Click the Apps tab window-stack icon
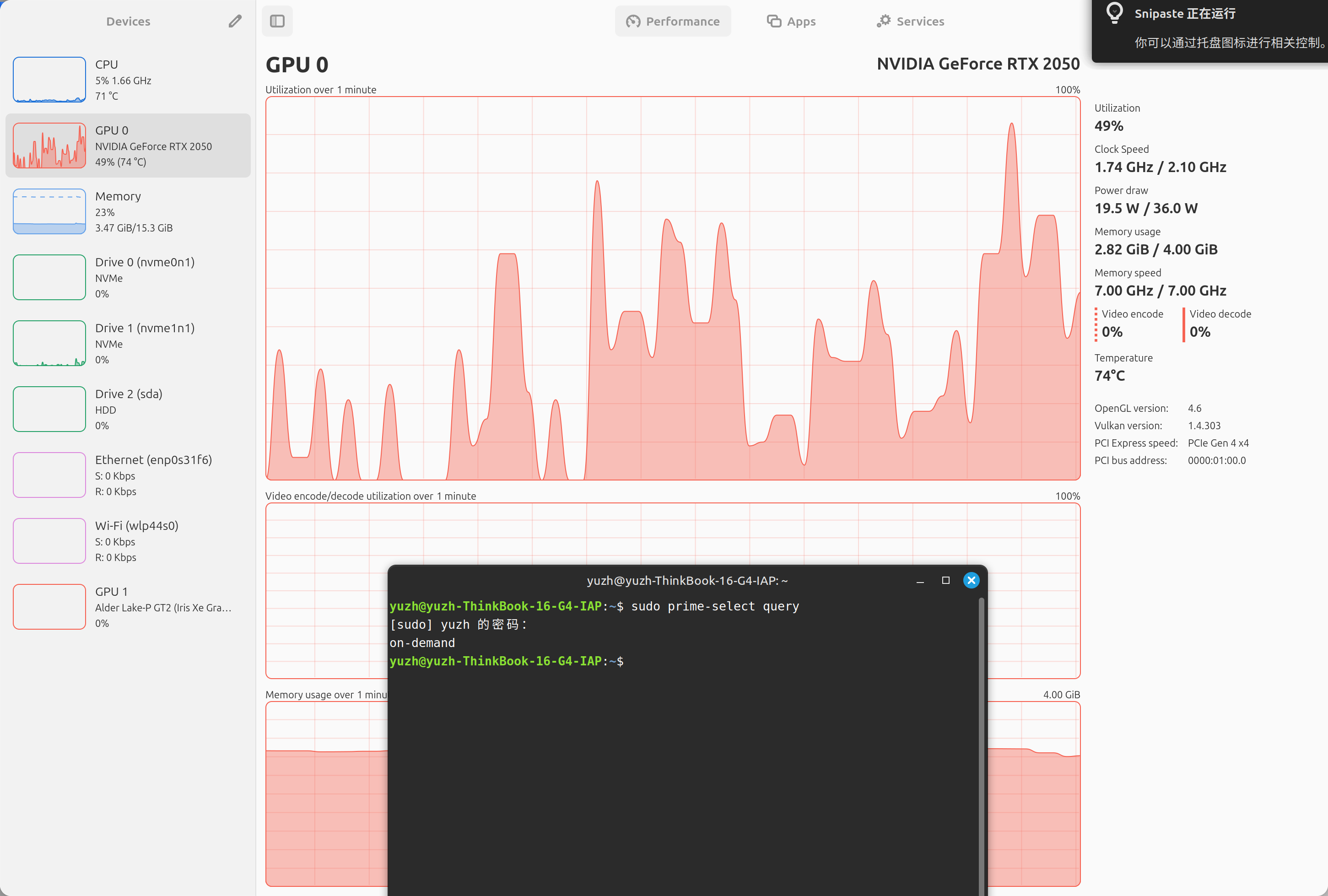Image resolution: width=1328 pixels, height=896 pixels. (x=774, y=21)
